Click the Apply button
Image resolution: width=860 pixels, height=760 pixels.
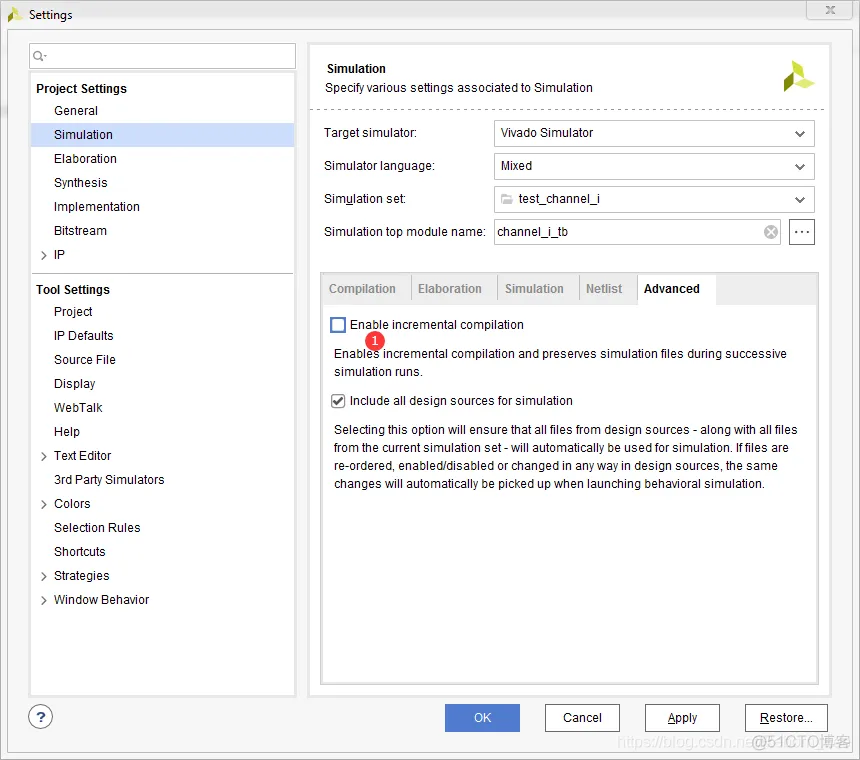682,718
